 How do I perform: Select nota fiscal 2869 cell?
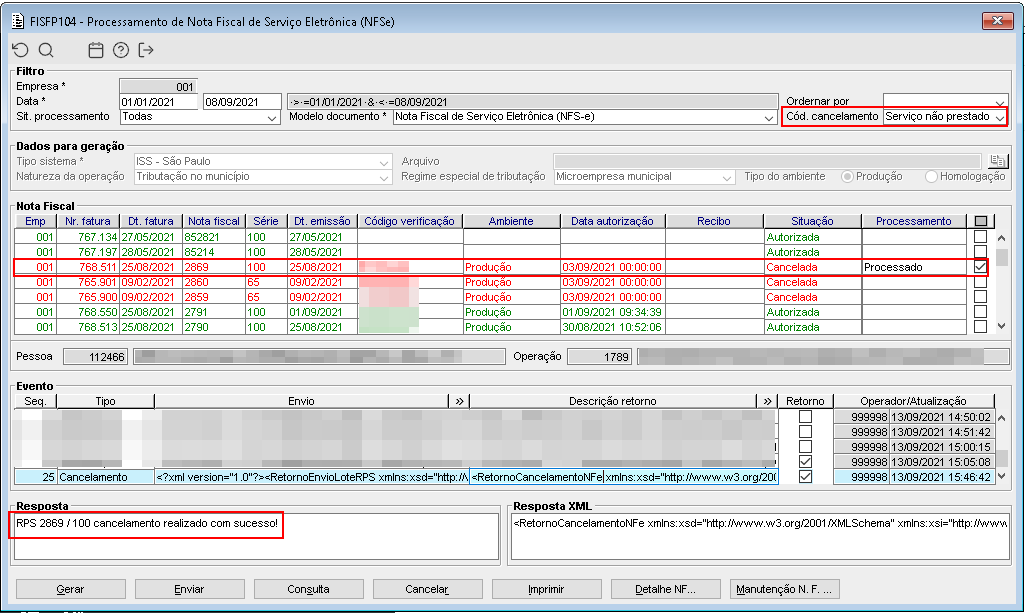[x=214, y=267]
